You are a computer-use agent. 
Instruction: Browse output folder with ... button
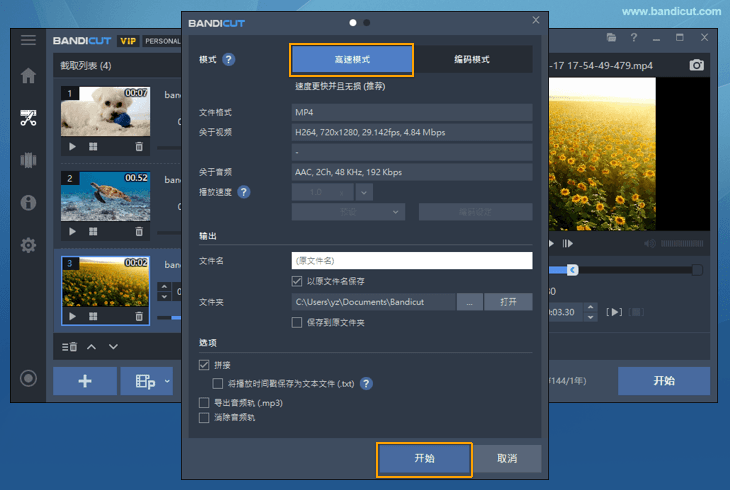tap(469, 302)
